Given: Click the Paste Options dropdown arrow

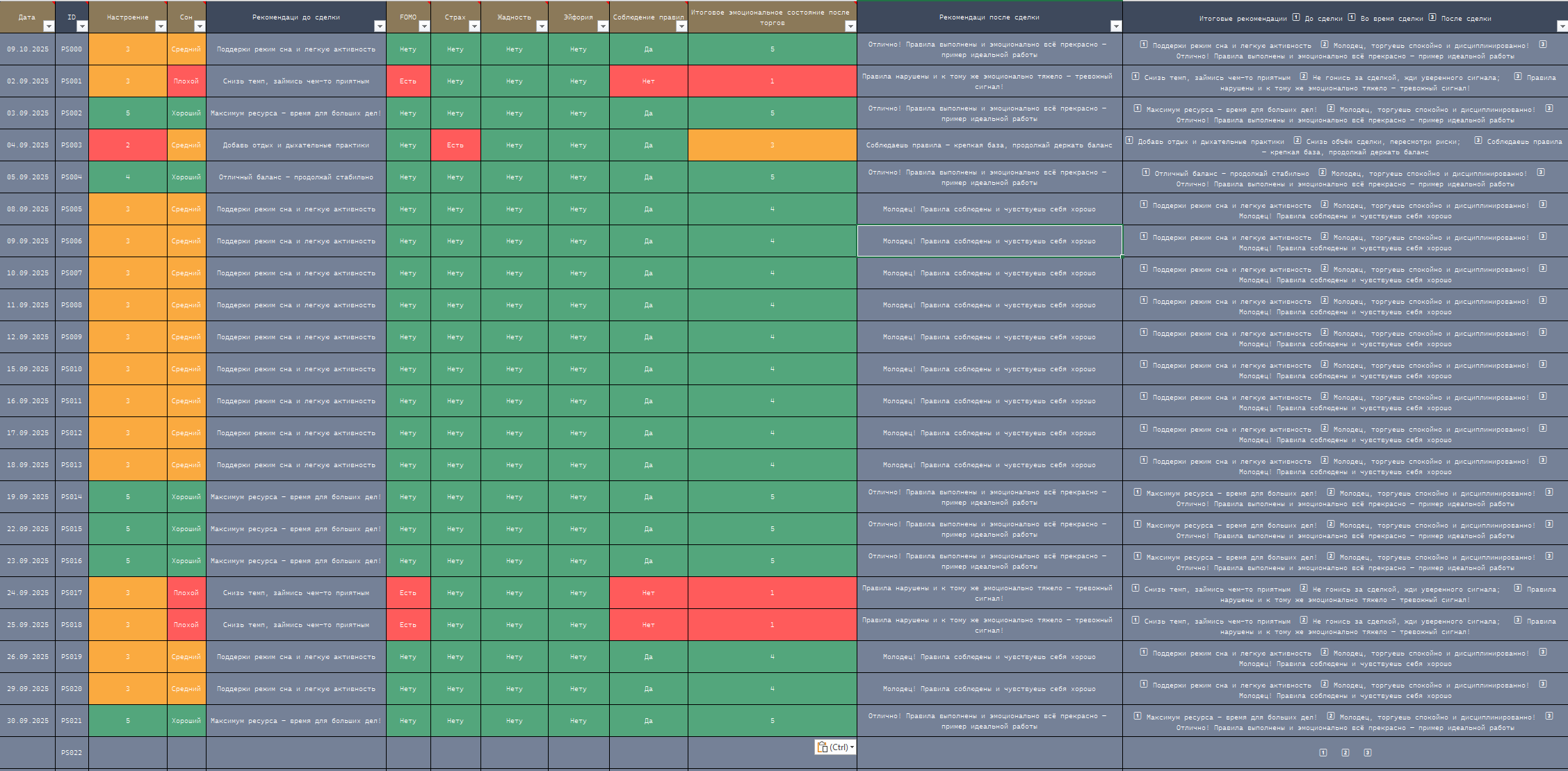Looking at the screenshot, I should coord(852,747).
